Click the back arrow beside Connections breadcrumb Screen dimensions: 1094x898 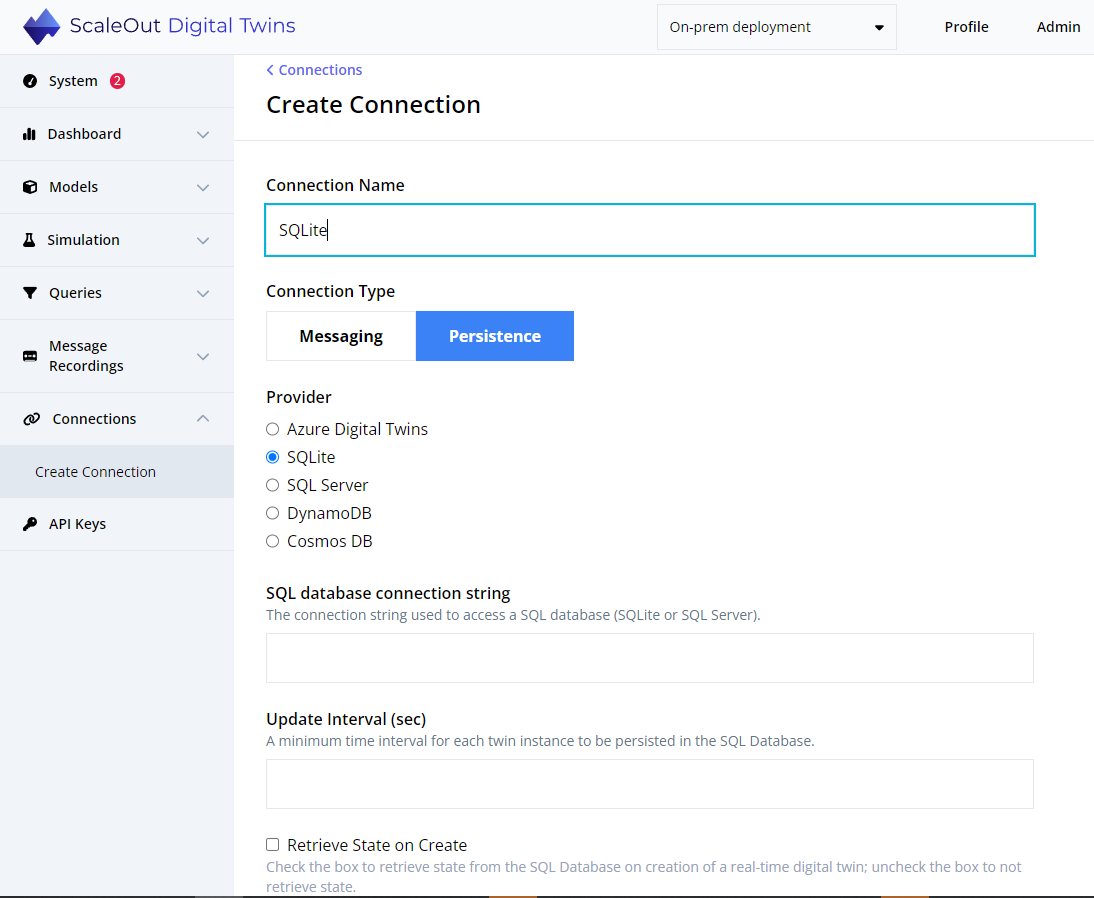click(270, 70)
